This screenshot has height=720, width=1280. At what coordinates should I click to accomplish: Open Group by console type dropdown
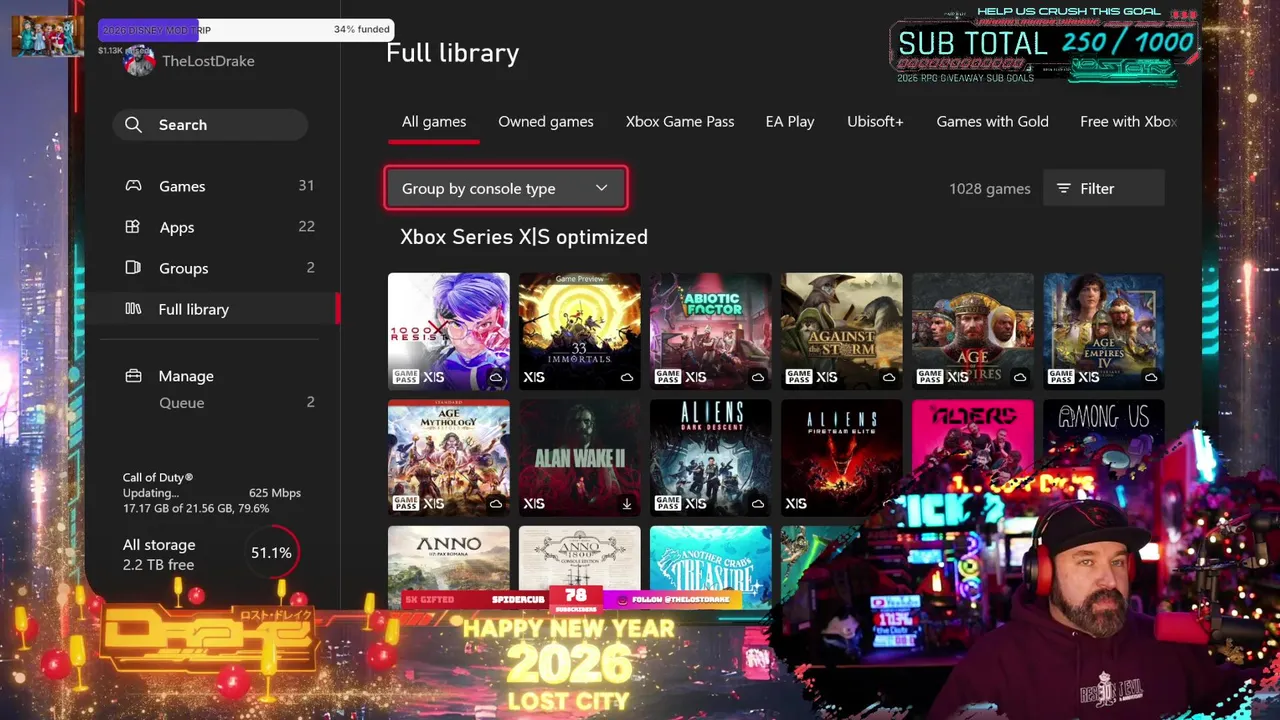tap(506, 188)
